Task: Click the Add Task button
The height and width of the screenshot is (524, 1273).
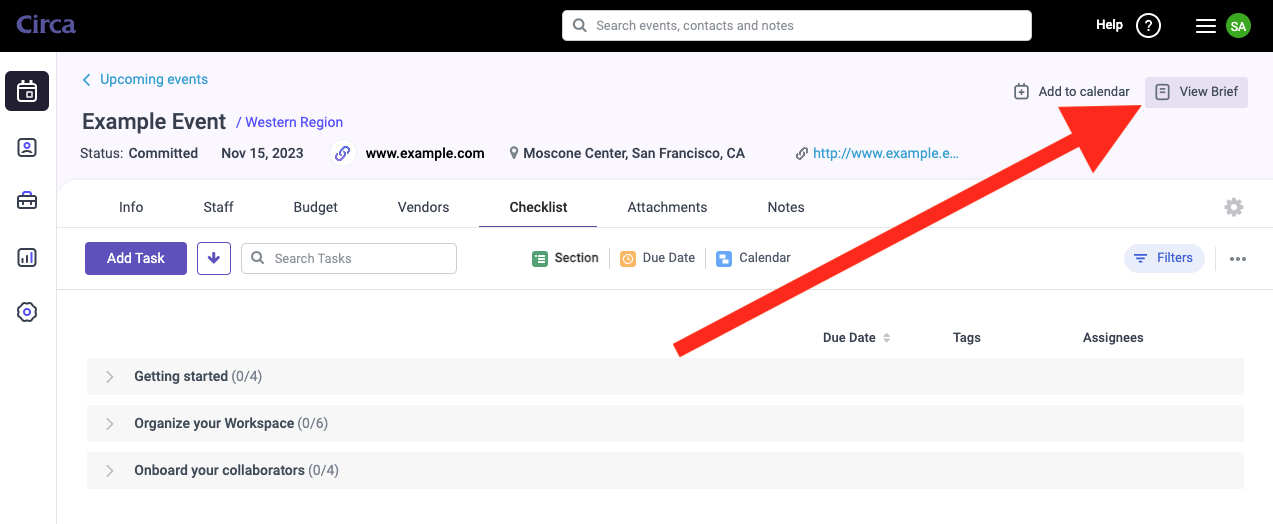Action: coord(136,258)
